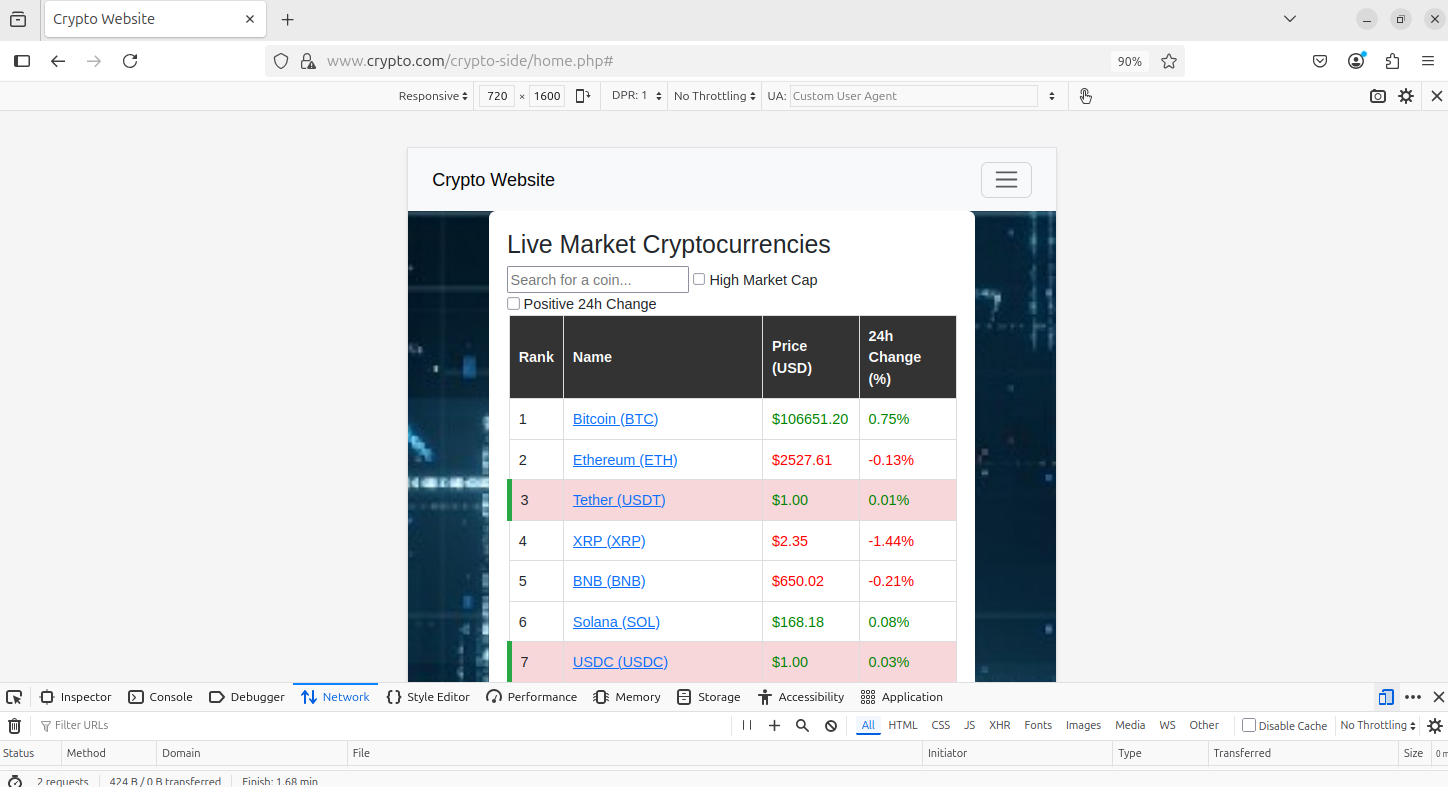Check the Positive 24h Change filter

(514, 304)
